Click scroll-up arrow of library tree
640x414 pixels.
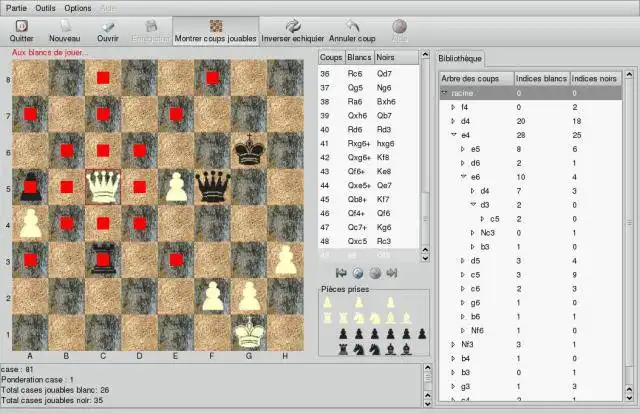(x=629, y=74)
